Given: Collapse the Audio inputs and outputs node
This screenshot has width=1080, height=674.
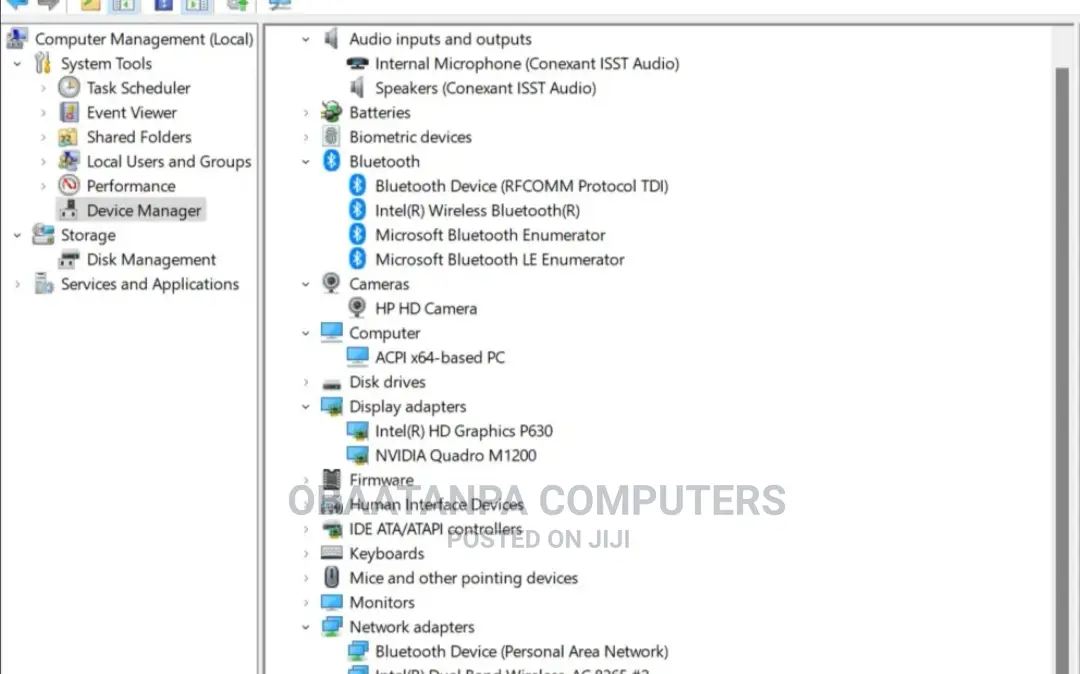Looking at the screenshot, I should [306, 39].
